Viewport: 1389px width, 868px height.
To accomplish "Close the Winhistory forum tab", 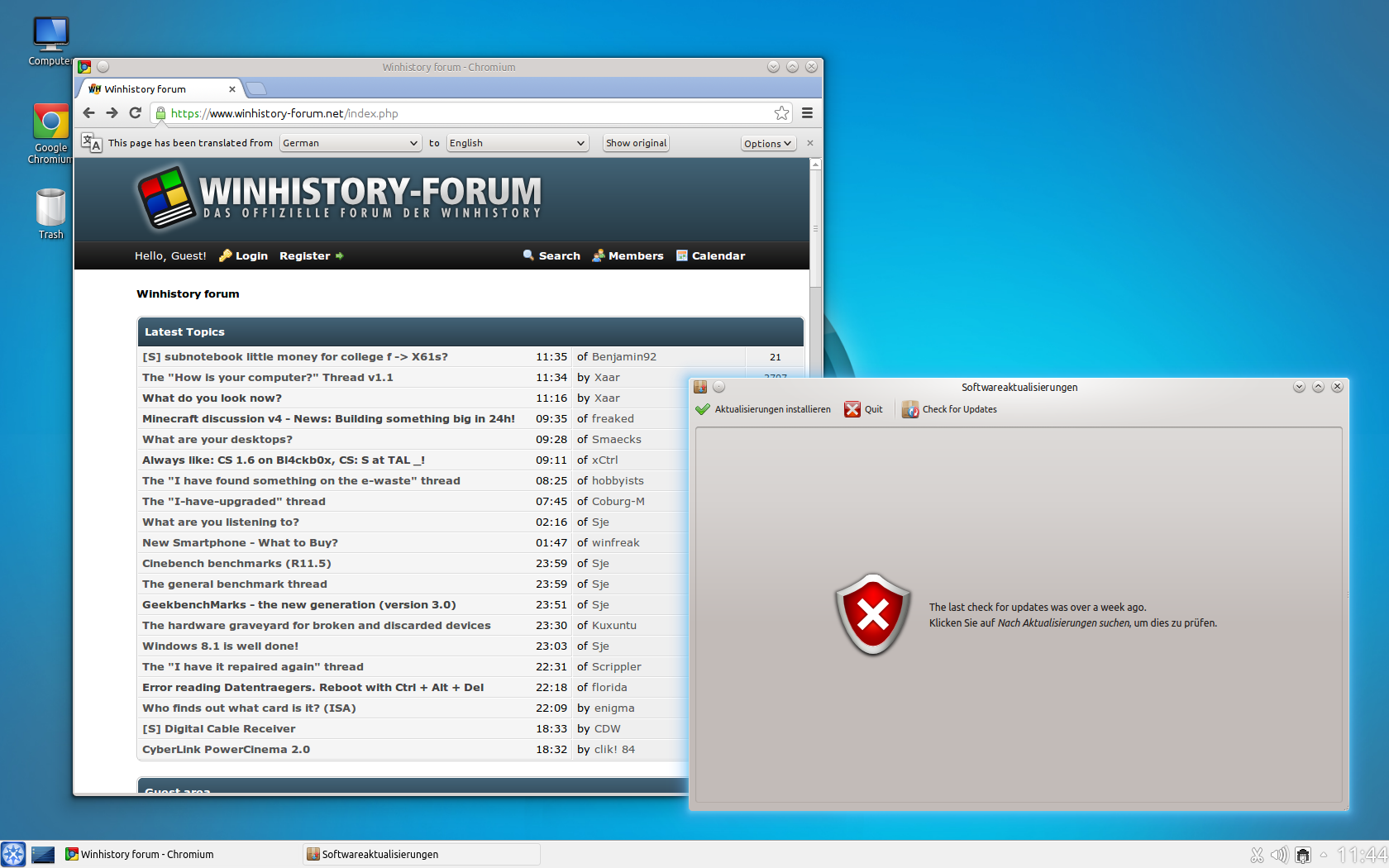I will (x=232, y=89).
